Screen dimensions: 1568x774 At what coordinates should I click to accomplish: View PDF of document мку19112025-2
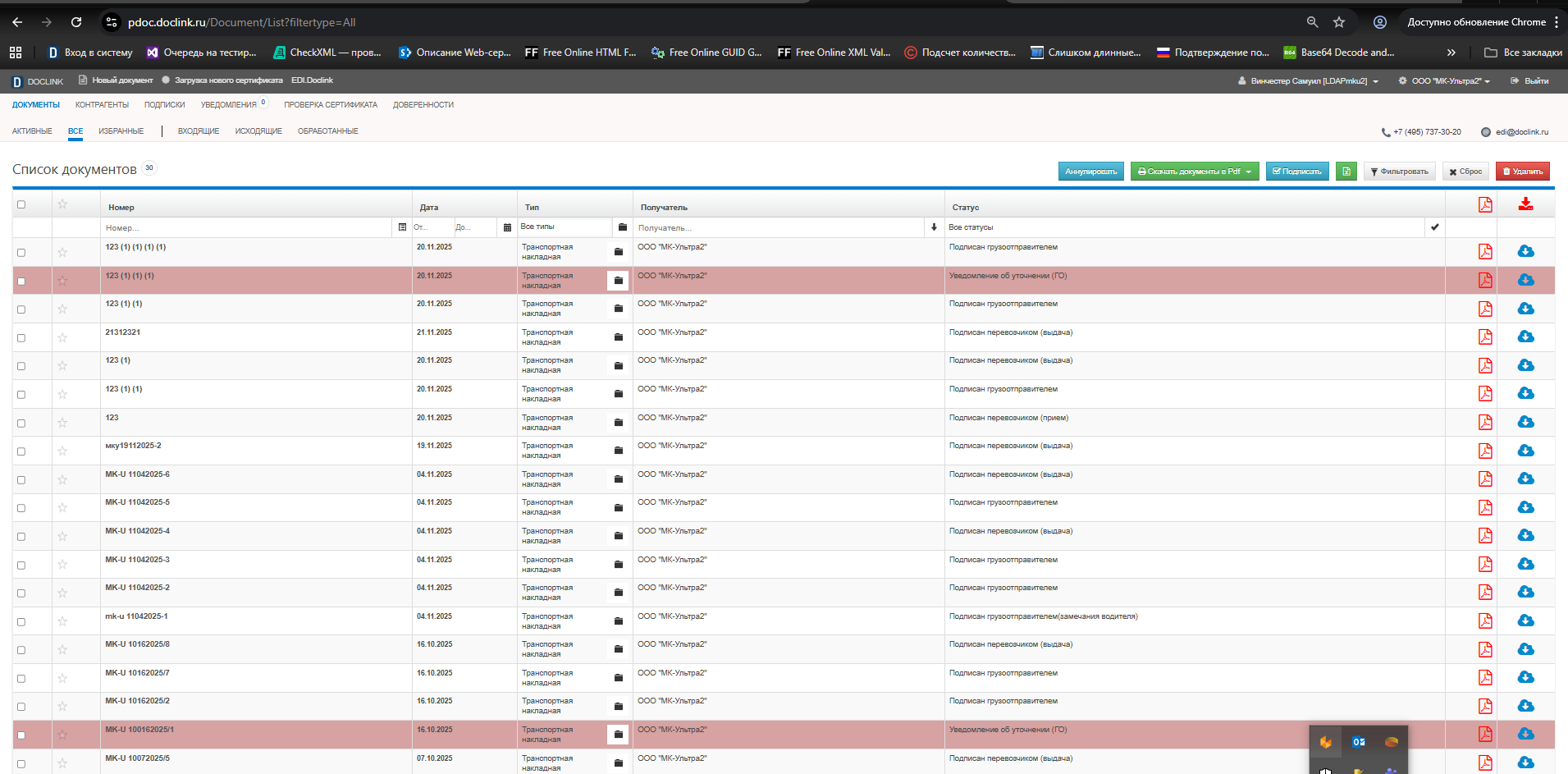pos(1485,451)
